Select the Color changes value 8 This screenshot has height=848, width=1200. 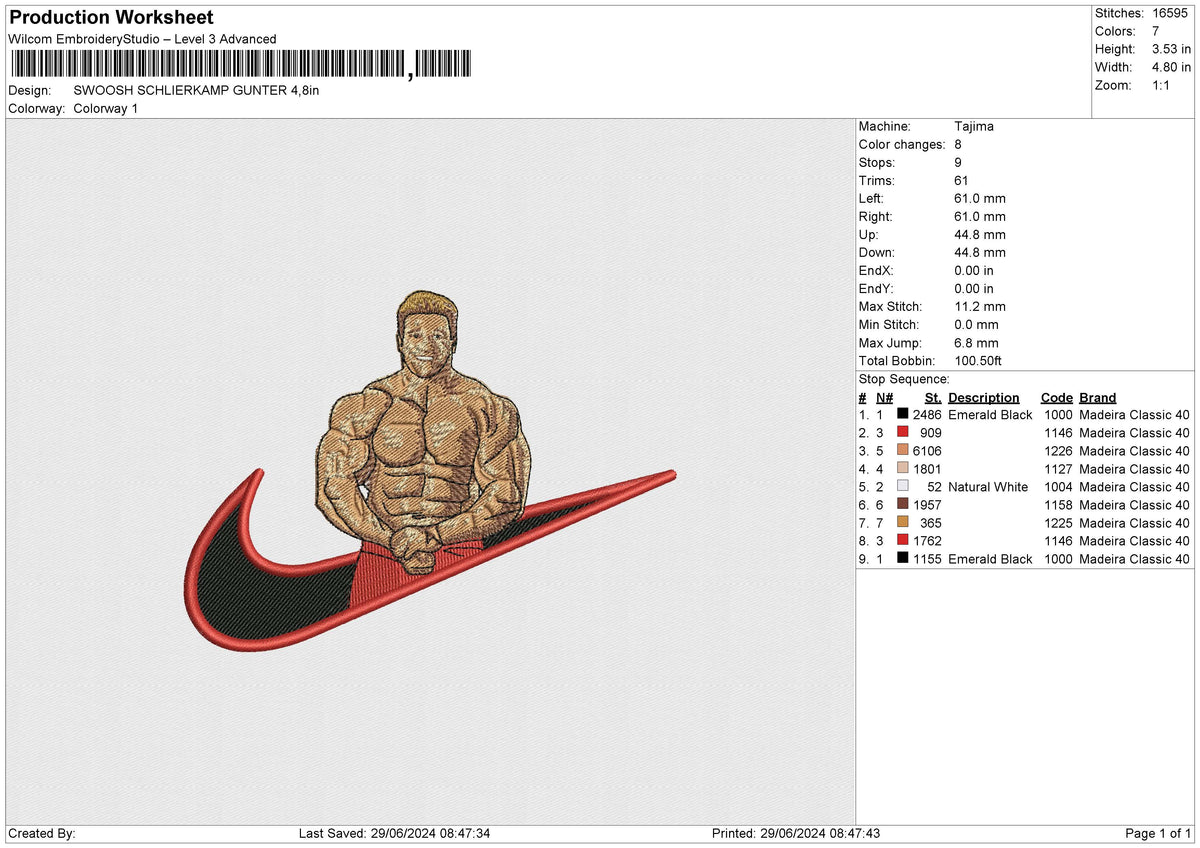pos(959,145)
